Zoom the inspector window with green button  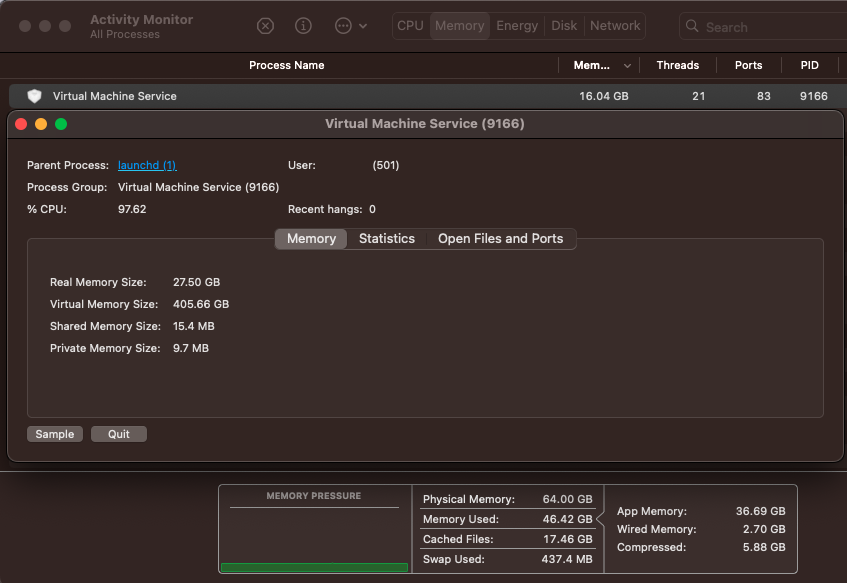[x=61, y=124]
